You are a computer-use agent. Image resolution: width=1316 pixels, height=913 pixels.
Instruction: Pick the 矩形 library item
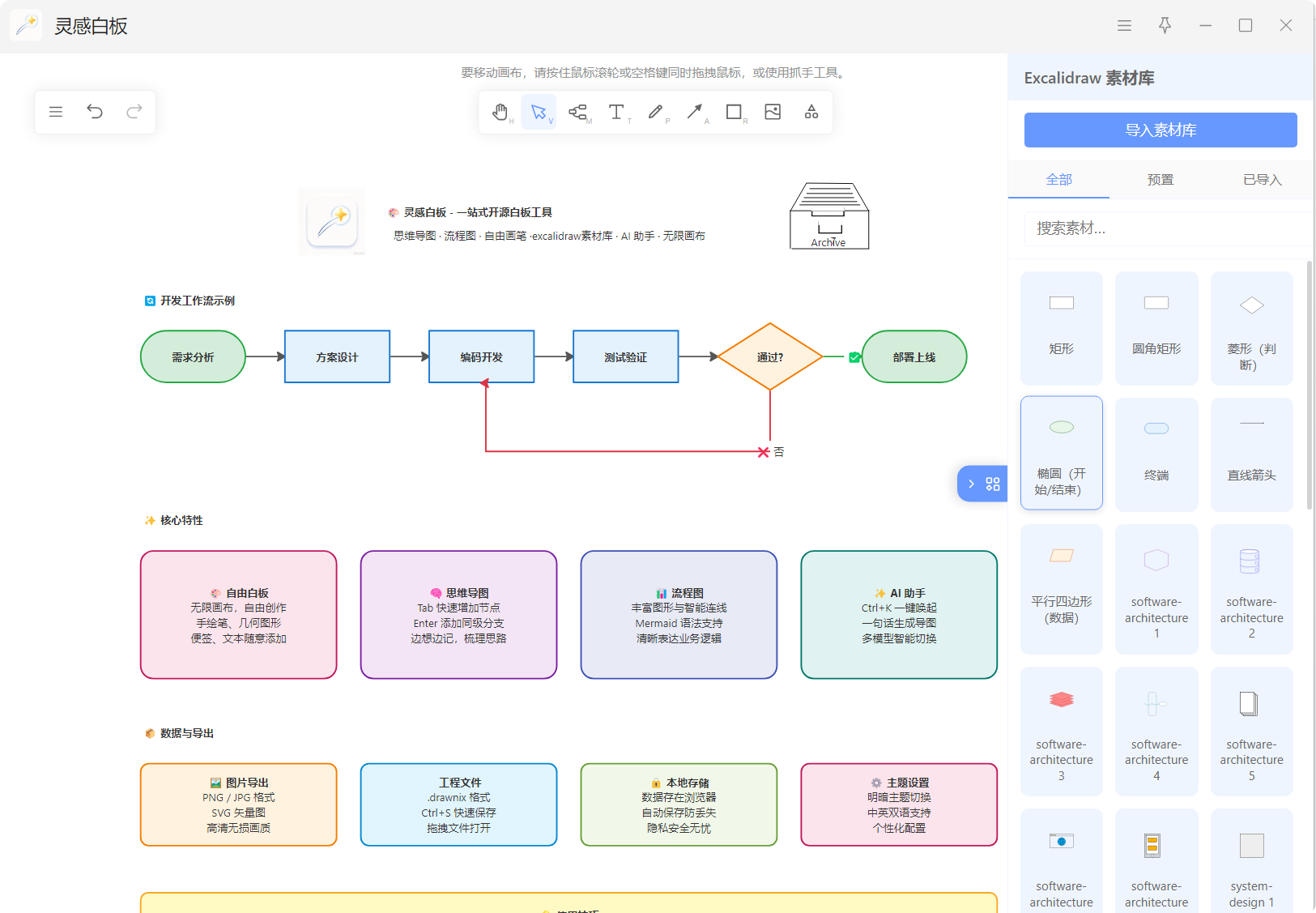[x=1062, y=328]
